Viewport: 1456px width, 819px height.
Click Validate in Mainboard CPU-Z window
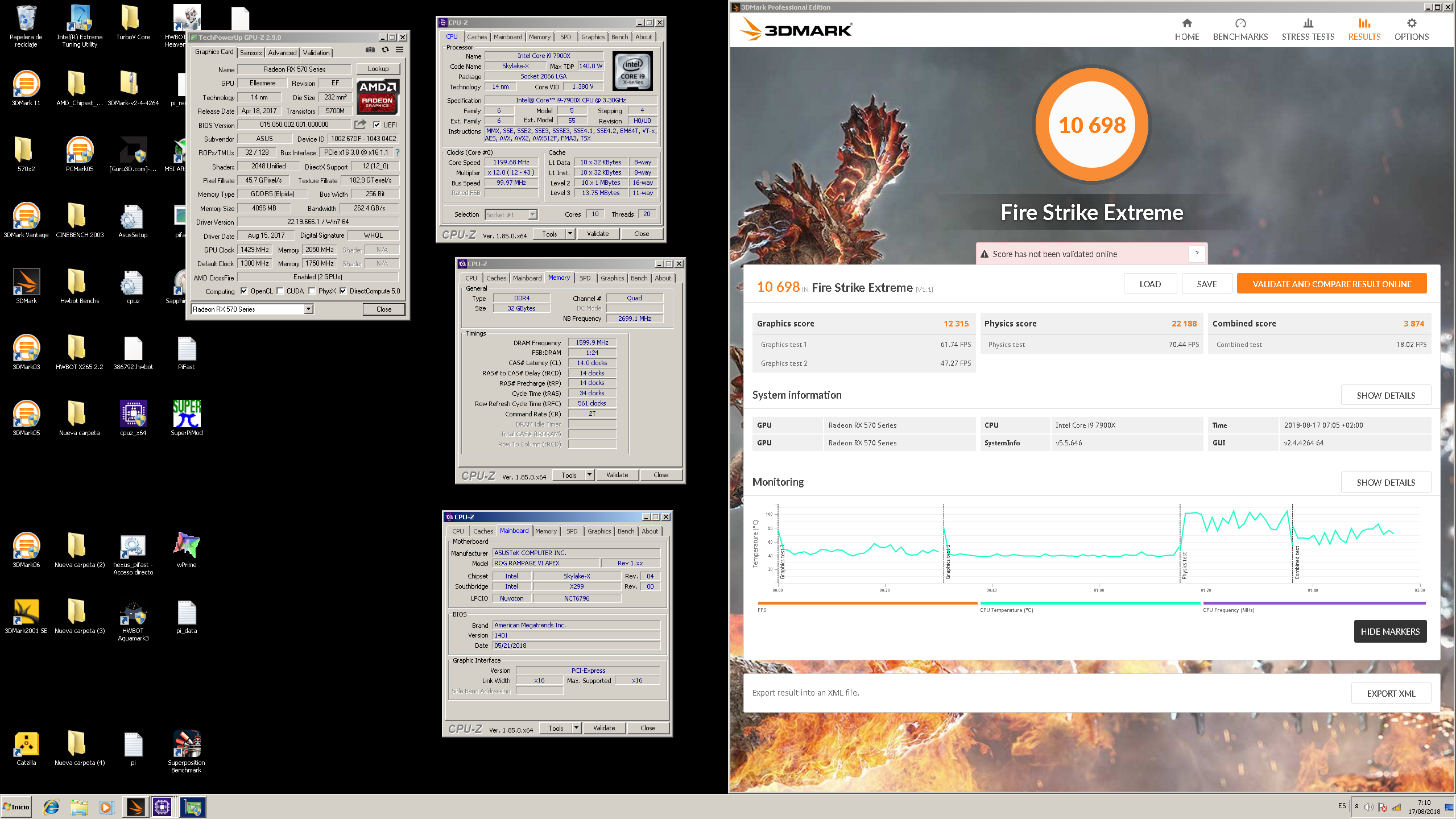[x=604, y=728]
